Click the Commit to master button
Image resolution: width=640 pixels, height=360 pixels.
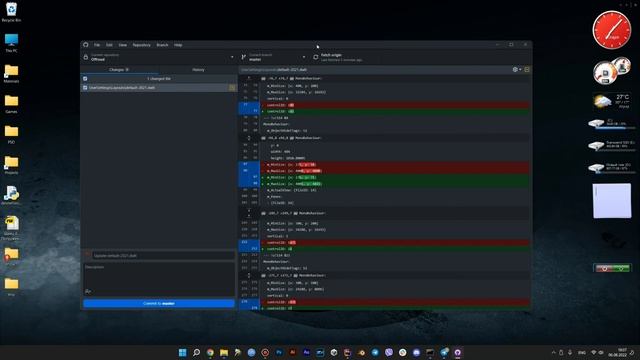coord(159,304)
